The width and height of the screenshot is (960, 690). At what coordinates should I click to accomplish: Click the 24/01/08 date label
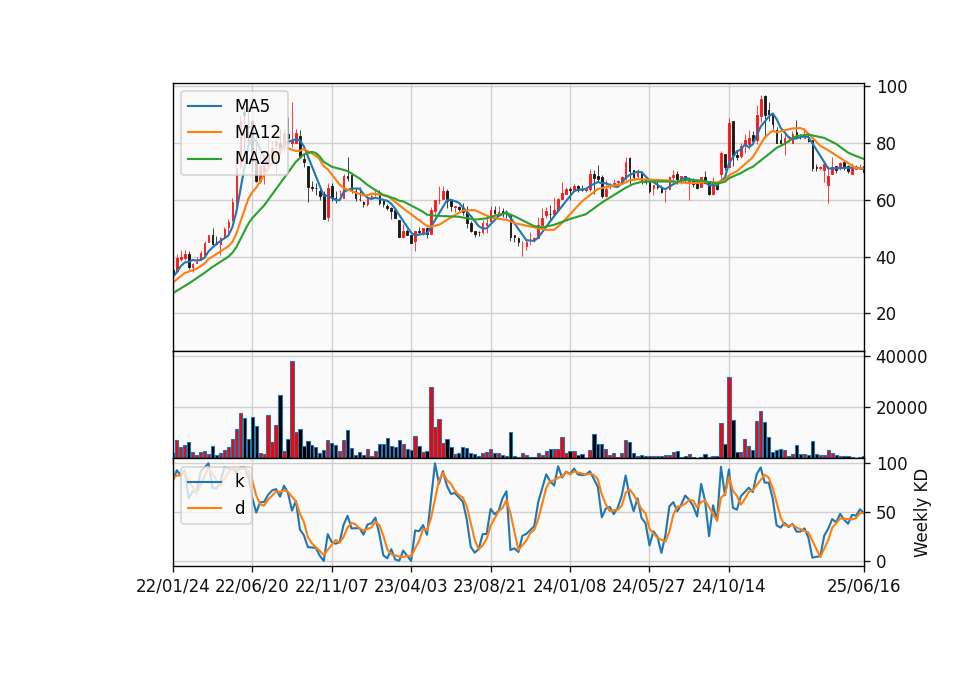pos(569,587)
